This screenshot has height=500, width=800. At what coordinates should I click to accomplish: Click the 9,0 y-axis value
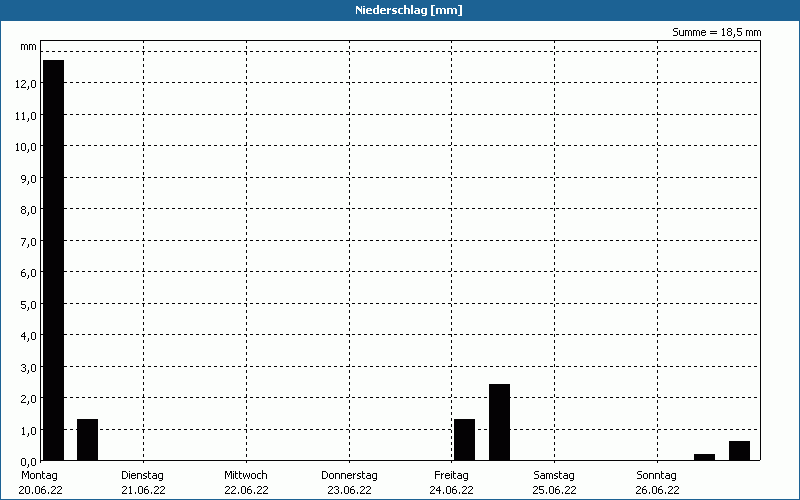[x=29, y=179]
